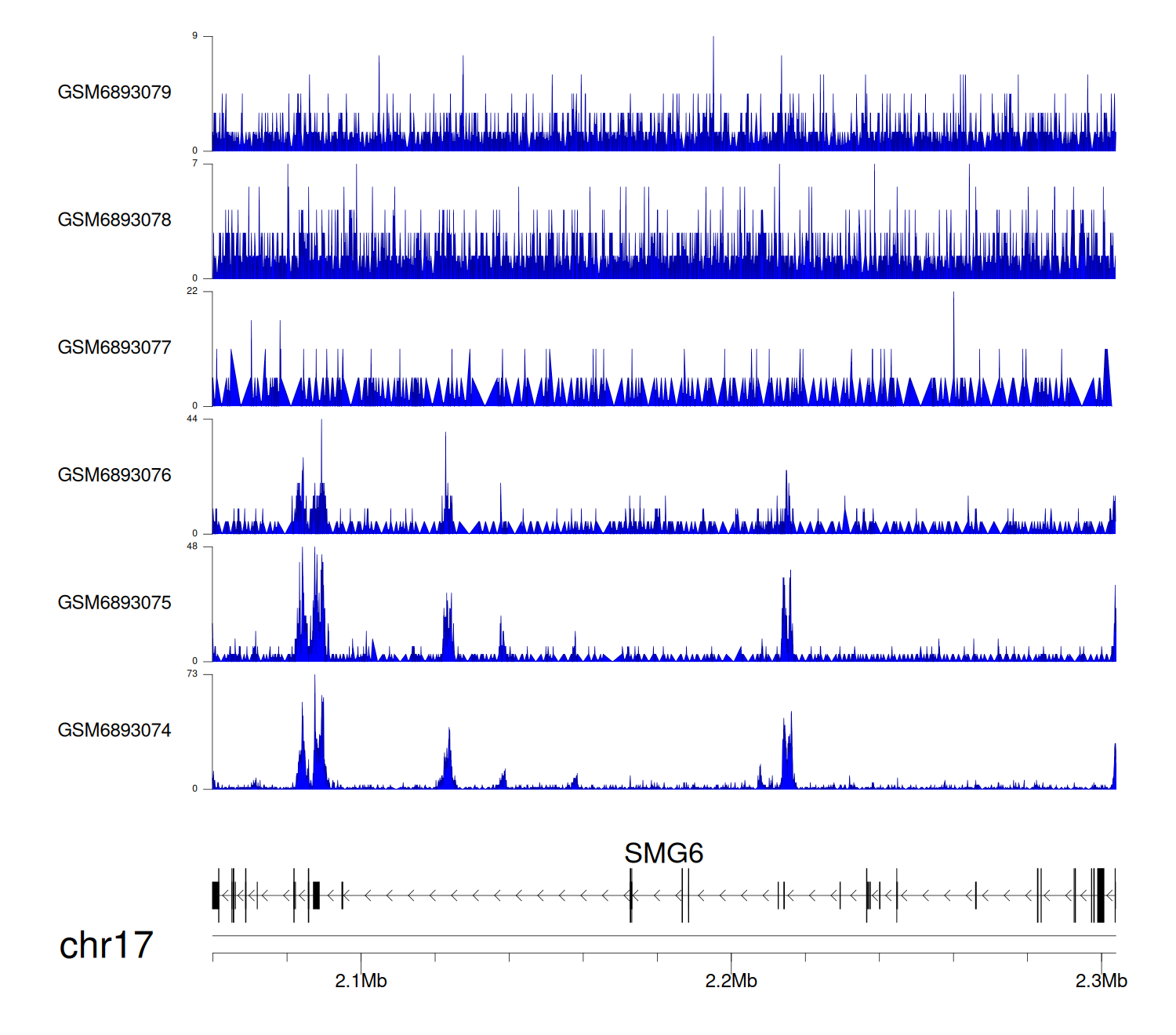The width and height of the screenshot is (1176, 1035).
Task: Click the leftmost thick exon of SMG6
Action: click(x=216, y=895)
